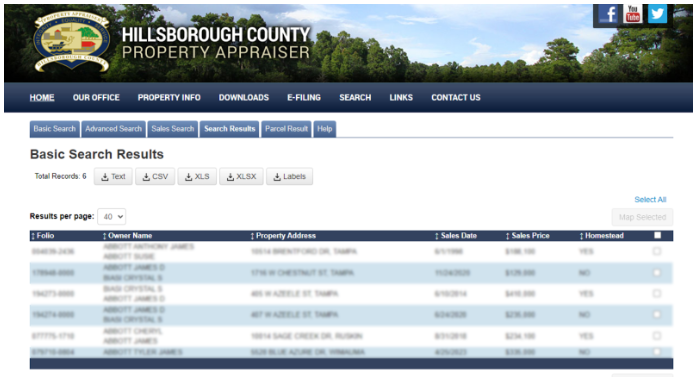Download results as Text file

113,176
